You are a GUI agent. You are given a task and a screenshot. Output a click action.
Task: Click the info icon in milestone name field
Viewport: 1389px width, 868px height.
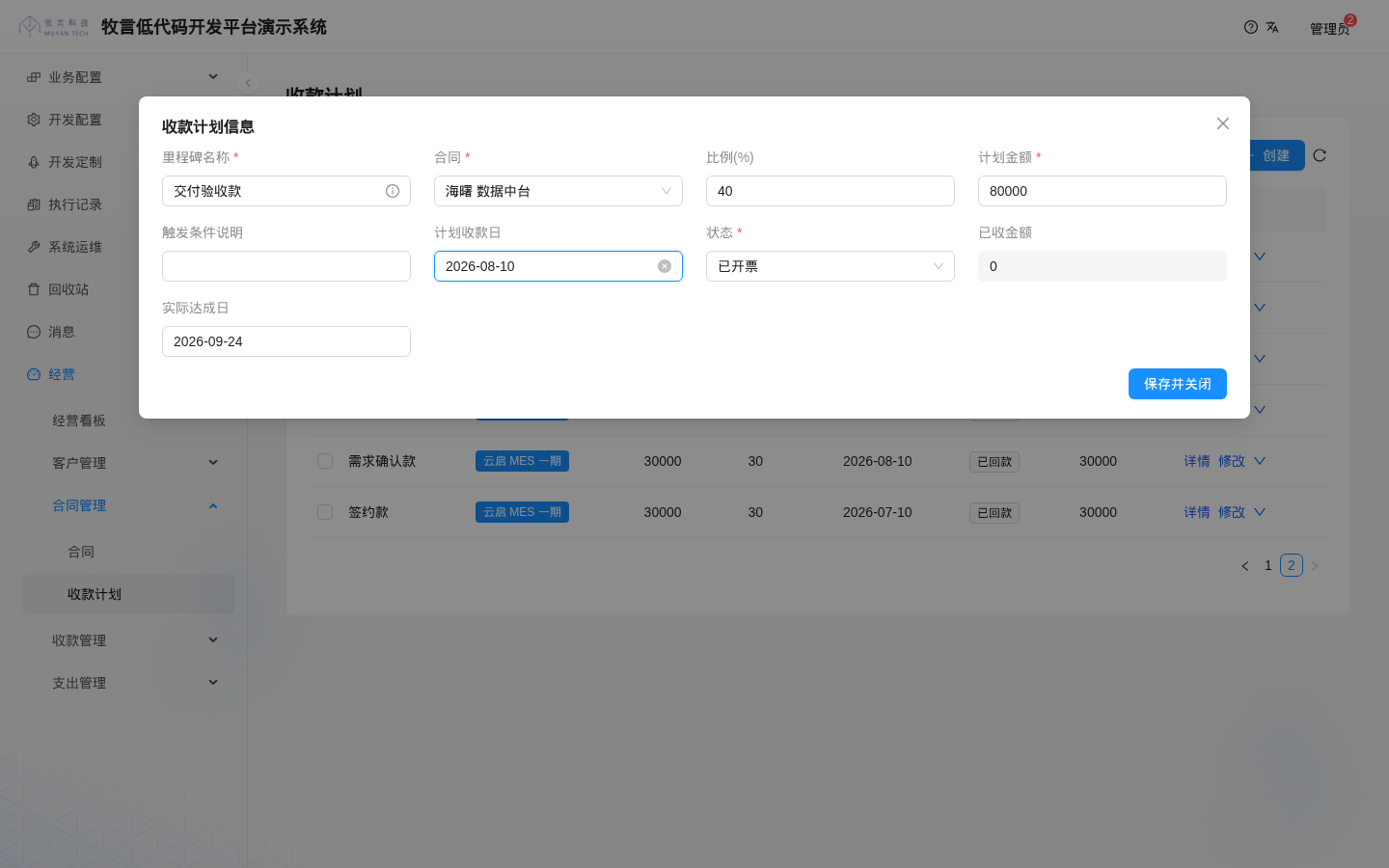(x=393, y=191)
